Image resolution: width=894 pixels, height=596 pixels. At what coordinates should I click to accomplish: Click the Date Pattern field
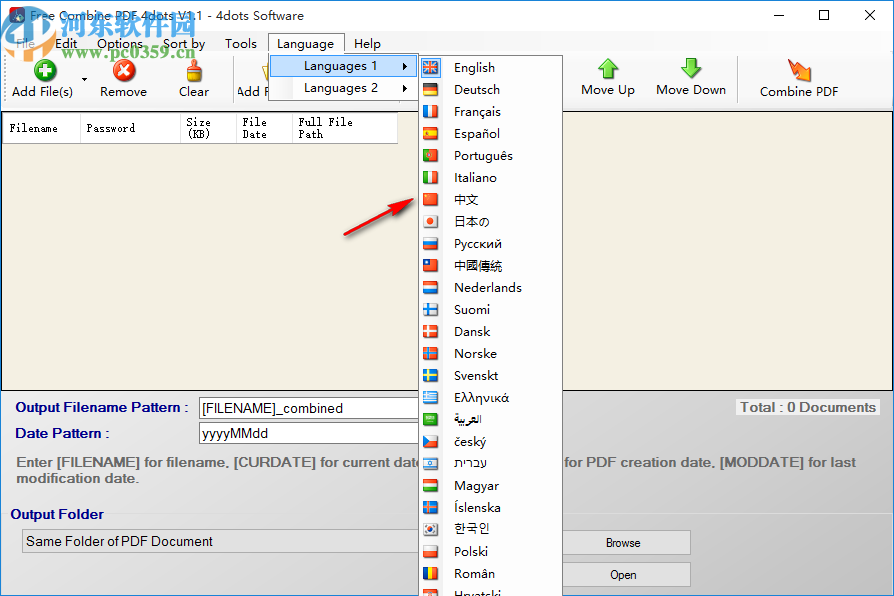[x=308, y=433]
